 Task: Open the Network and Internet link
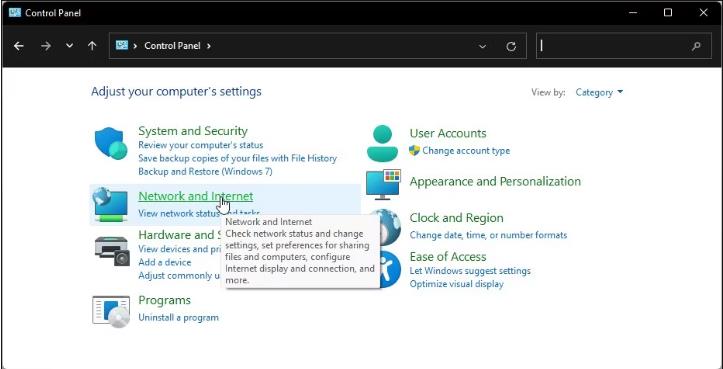click(x=196, y=196)
